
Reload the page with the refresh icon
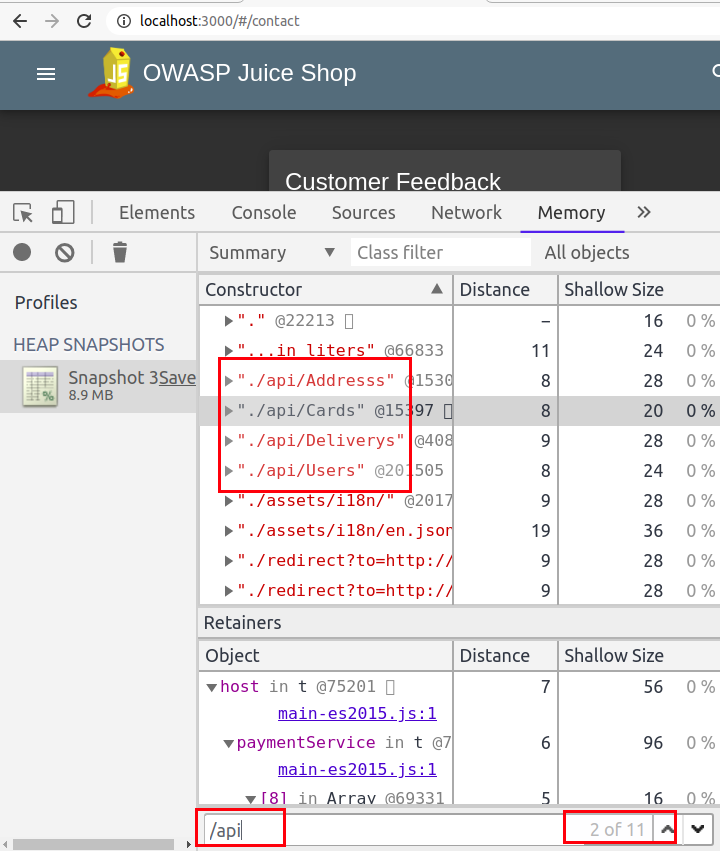pos(84,21)
